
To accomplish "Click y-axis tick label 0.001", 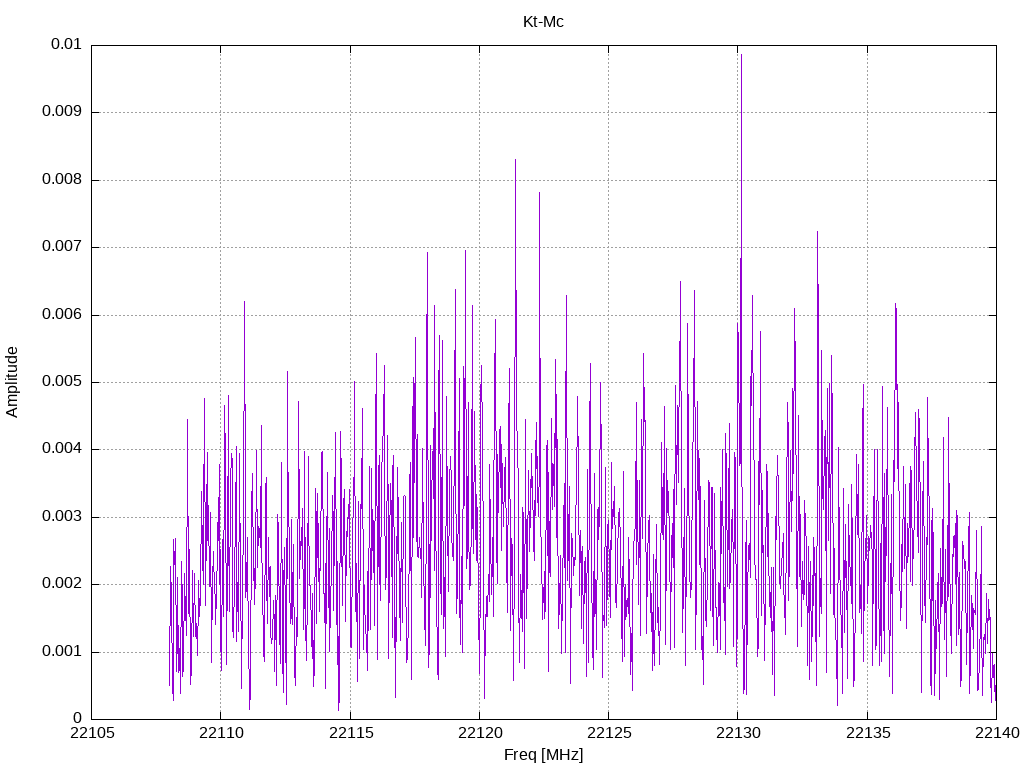I will [62, 652].
